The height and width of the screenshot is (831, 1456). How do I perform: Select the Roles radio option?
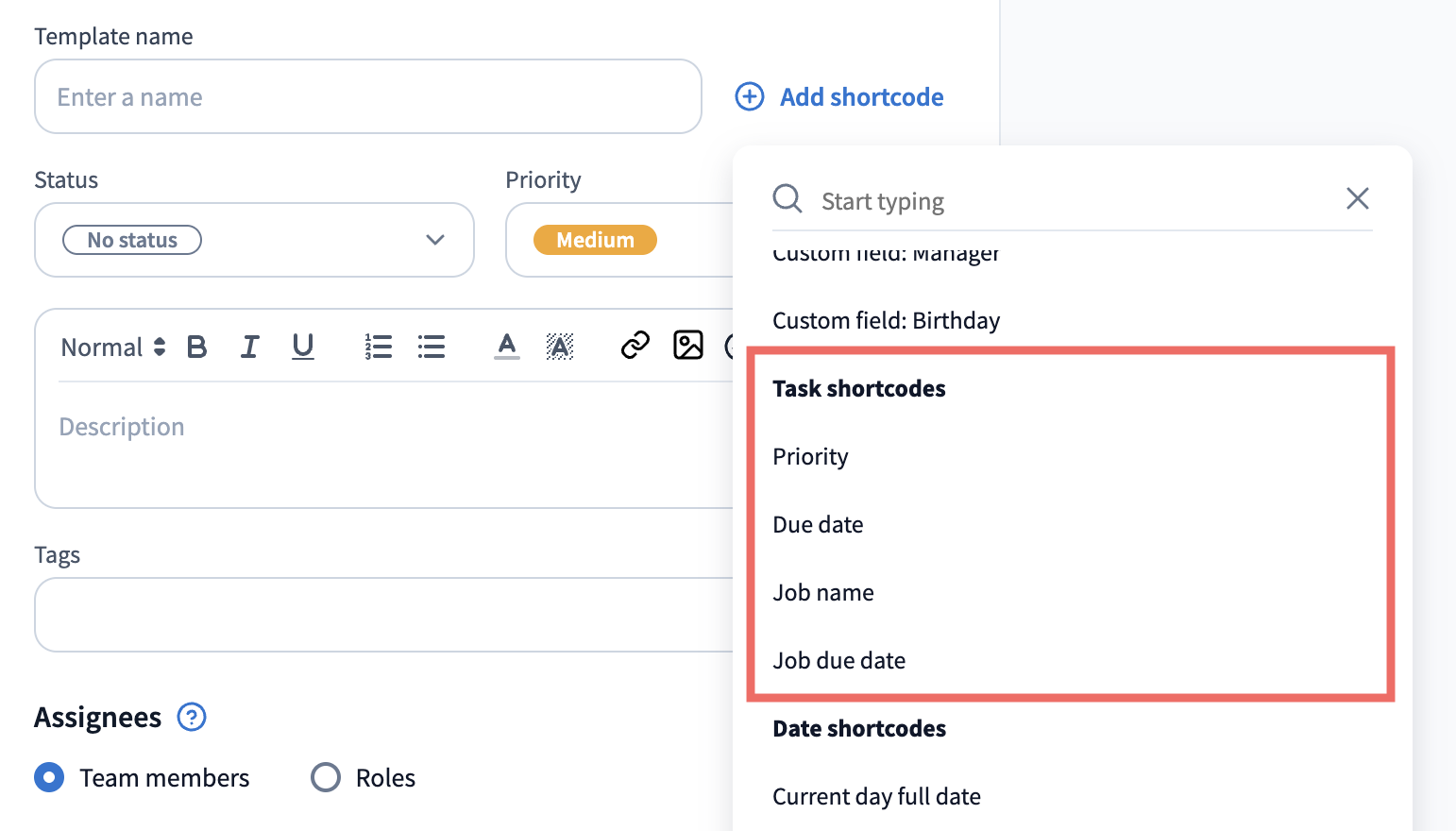326,778
